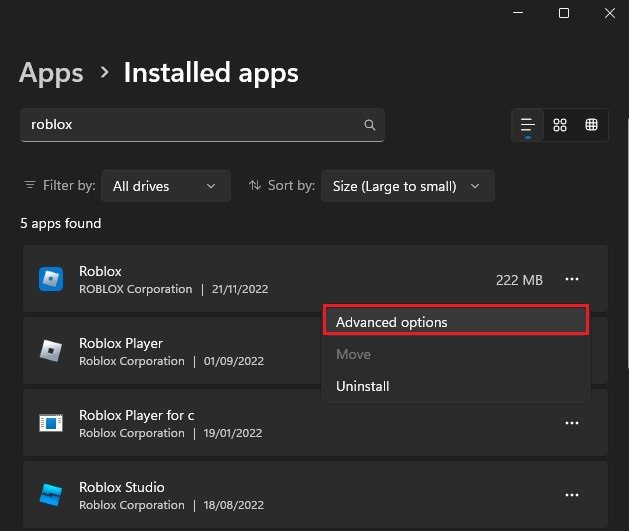The height and width of the screenshot is (531, 629).
Task: Choose Uninstall from the context menu
Action: (x=363, y=386)
